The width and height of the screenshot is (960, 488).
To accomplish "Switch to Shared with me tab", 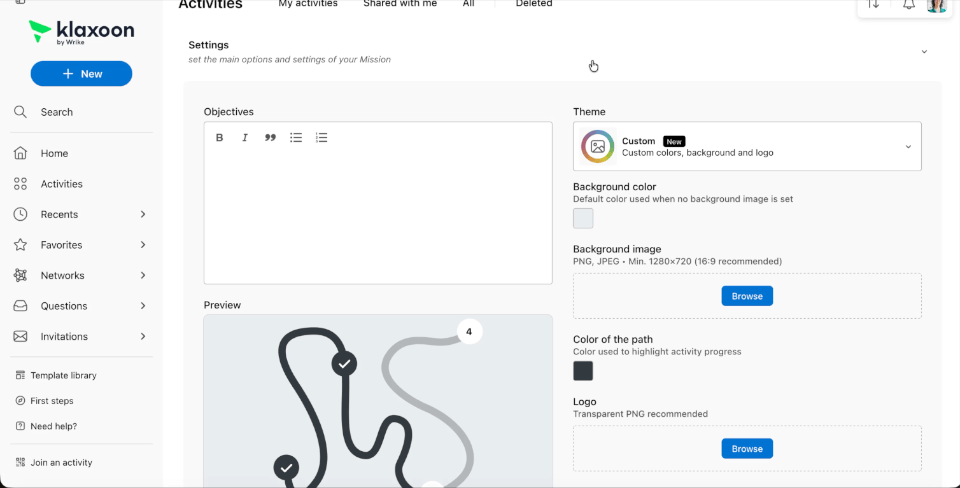I will (x=400, y=4).
